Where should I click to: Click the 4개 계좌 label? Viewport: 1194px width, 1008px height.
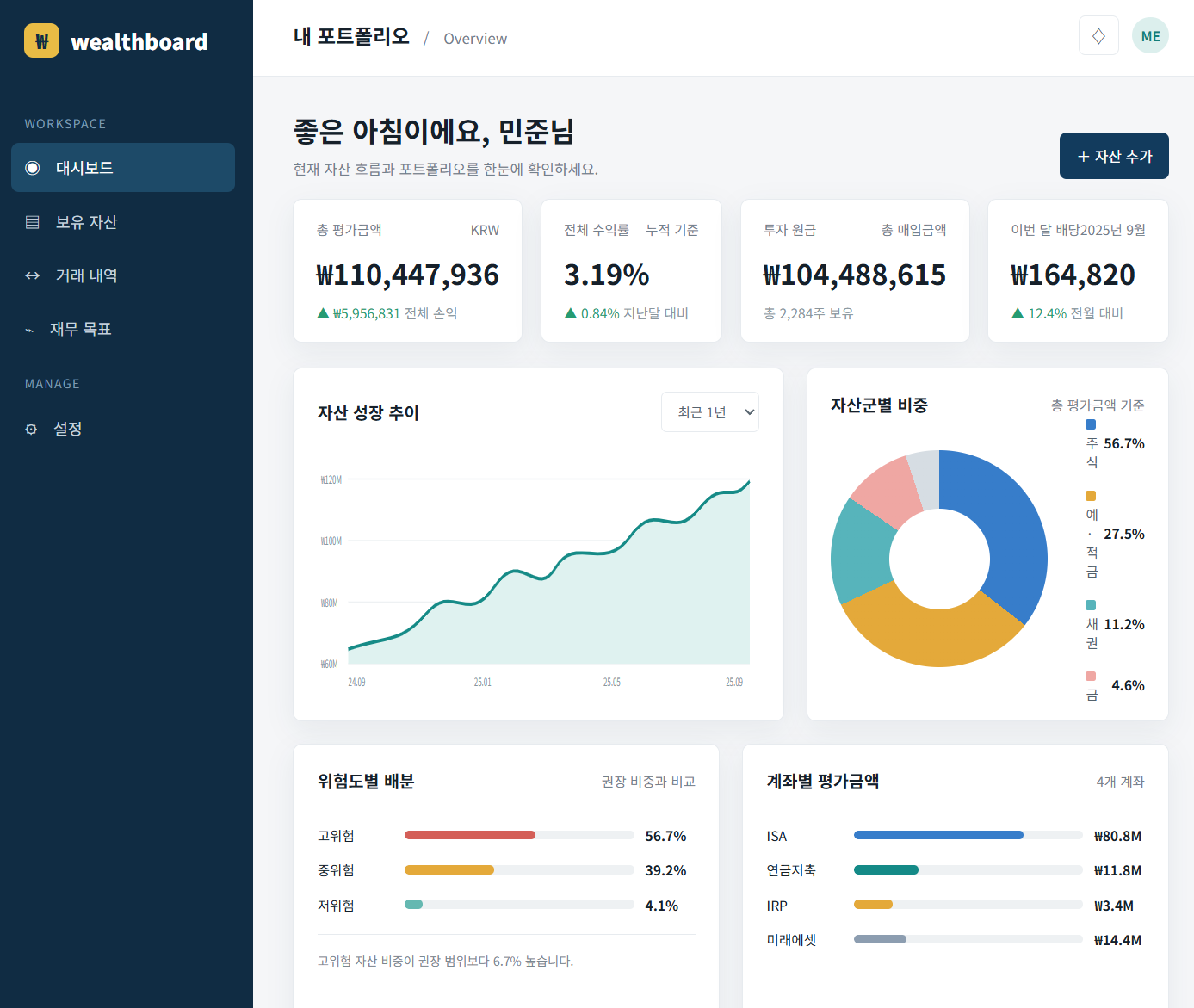click(x=1120, y=782)
